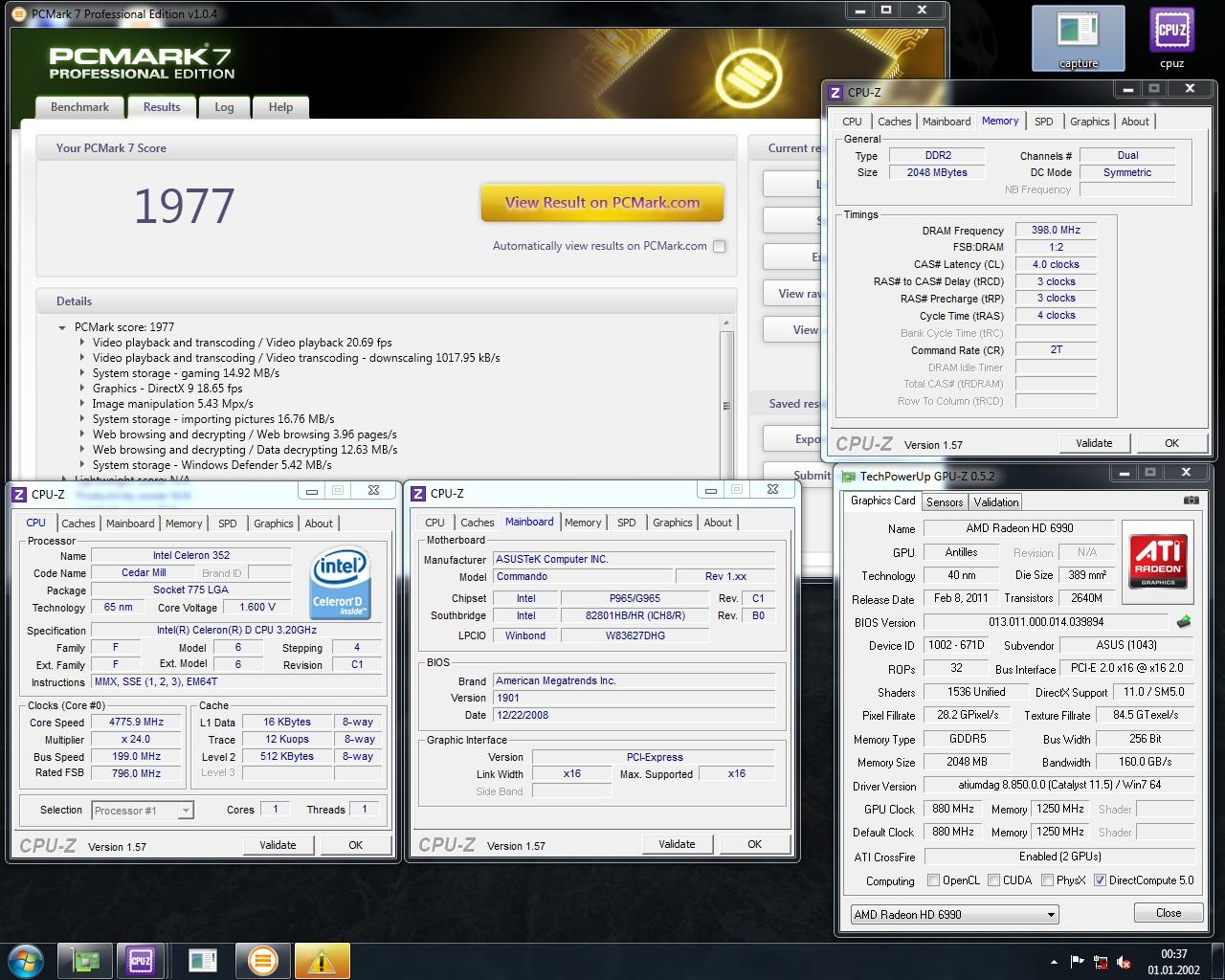
Task: Click the DRAM Frequency 398.0 MHz field
Action: tap(1056, 230)
